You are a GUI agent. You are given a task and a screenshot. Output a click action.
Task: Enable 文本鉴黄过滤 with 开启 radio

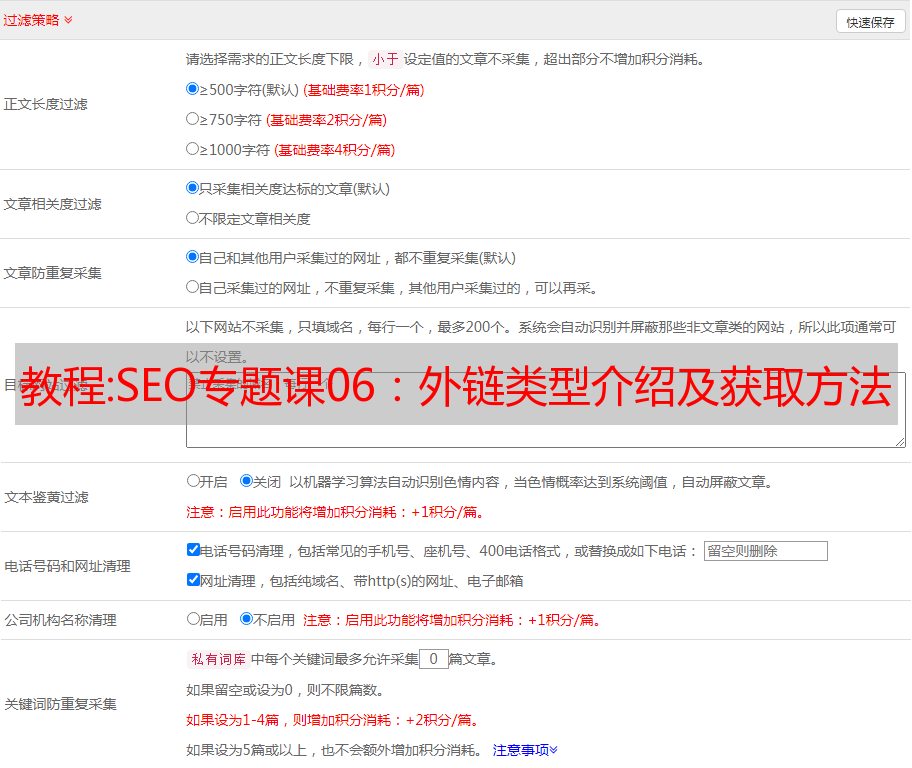coord(193,481)
